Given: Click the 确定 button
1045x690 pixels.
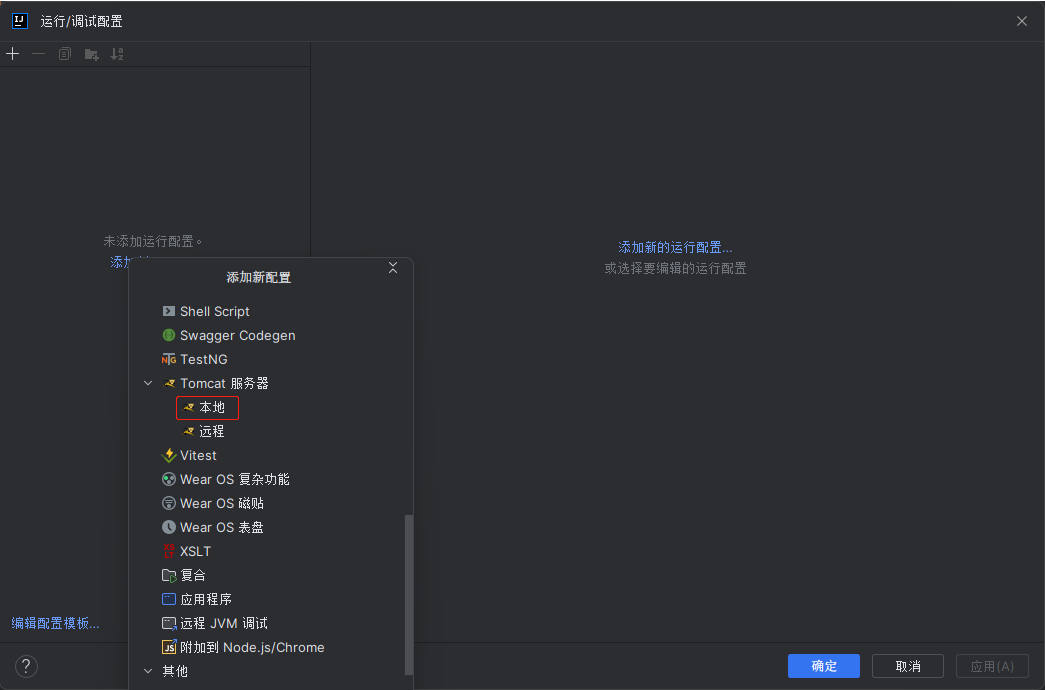Looking at the screenshot, I should point(824,666).
